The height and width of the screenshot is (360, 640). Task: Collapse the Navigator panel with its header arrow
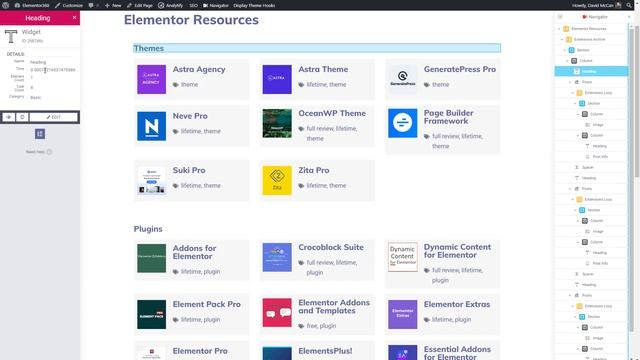point(629,17)
